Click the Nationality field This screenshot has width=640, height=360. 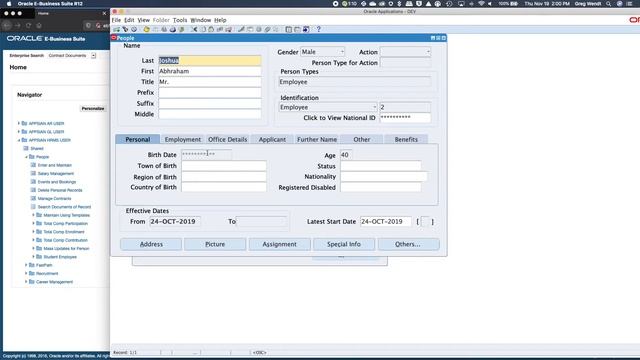[x=384, y=176]
